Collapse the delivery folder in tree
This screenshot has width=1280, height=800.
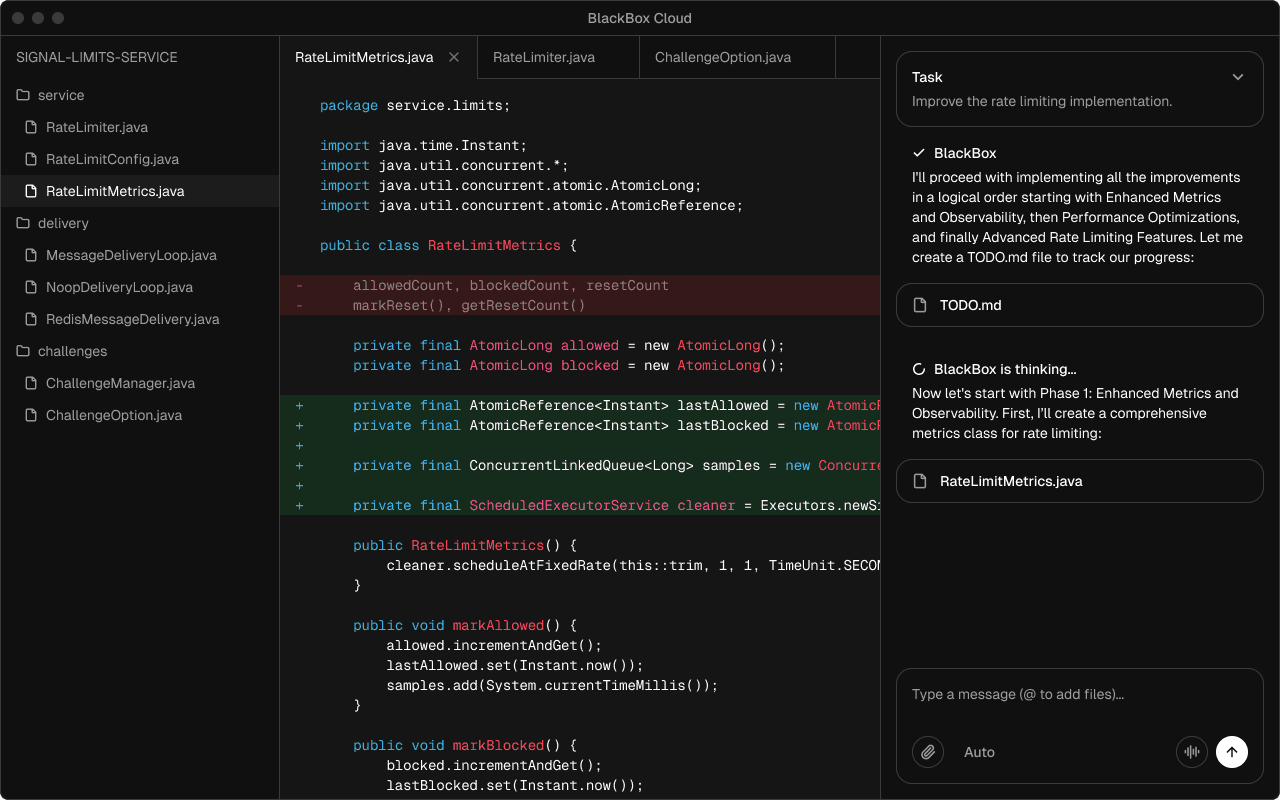click(63, 223)
